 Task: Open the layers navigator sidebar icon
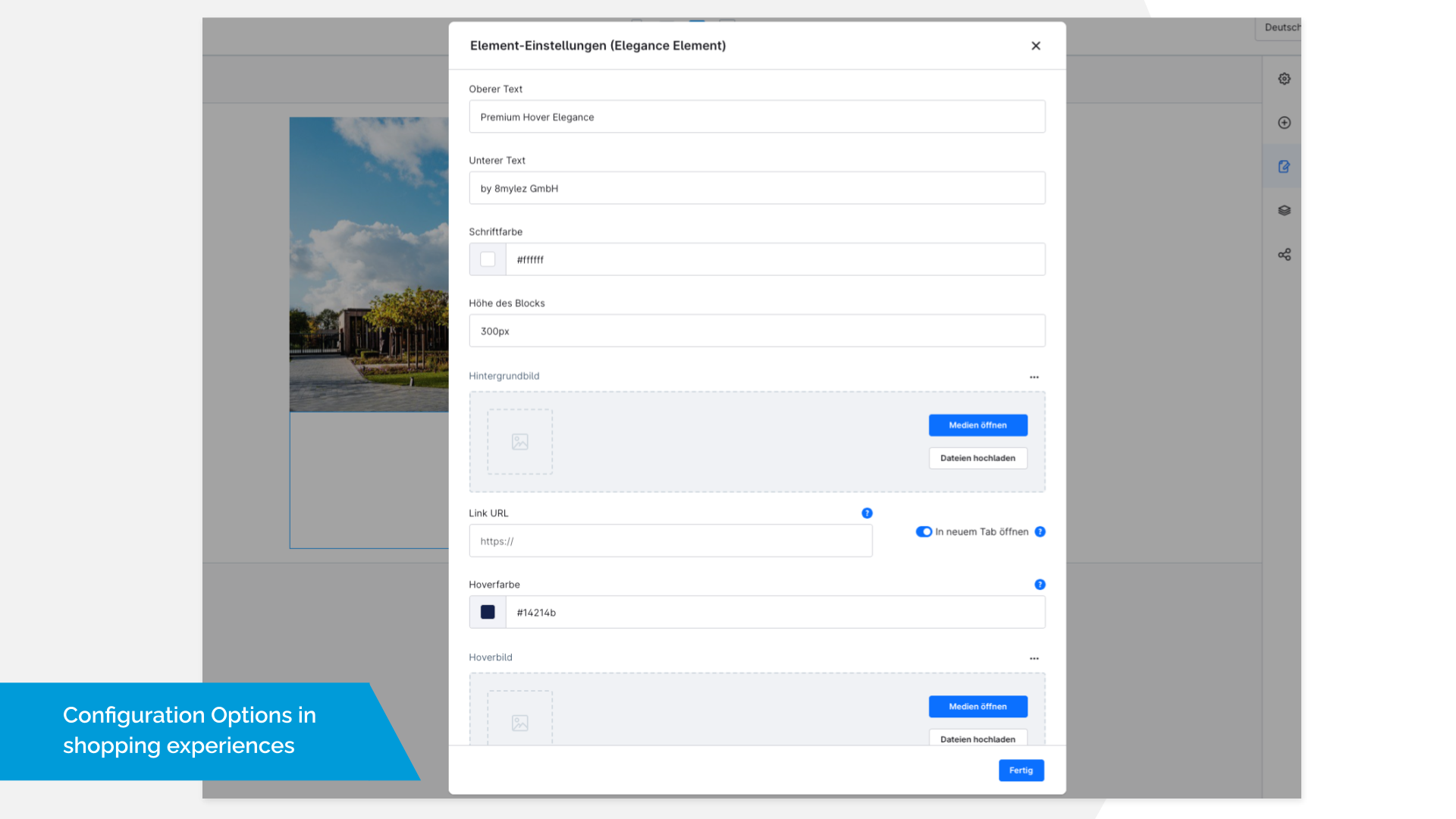coord(1284,211)
